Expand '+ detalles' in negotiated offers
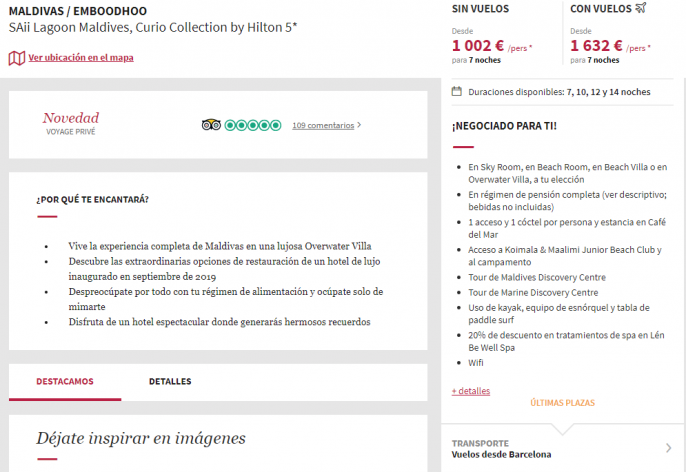Image resolution: width=686 pixels, height=472 pixels. pos(471,391)
